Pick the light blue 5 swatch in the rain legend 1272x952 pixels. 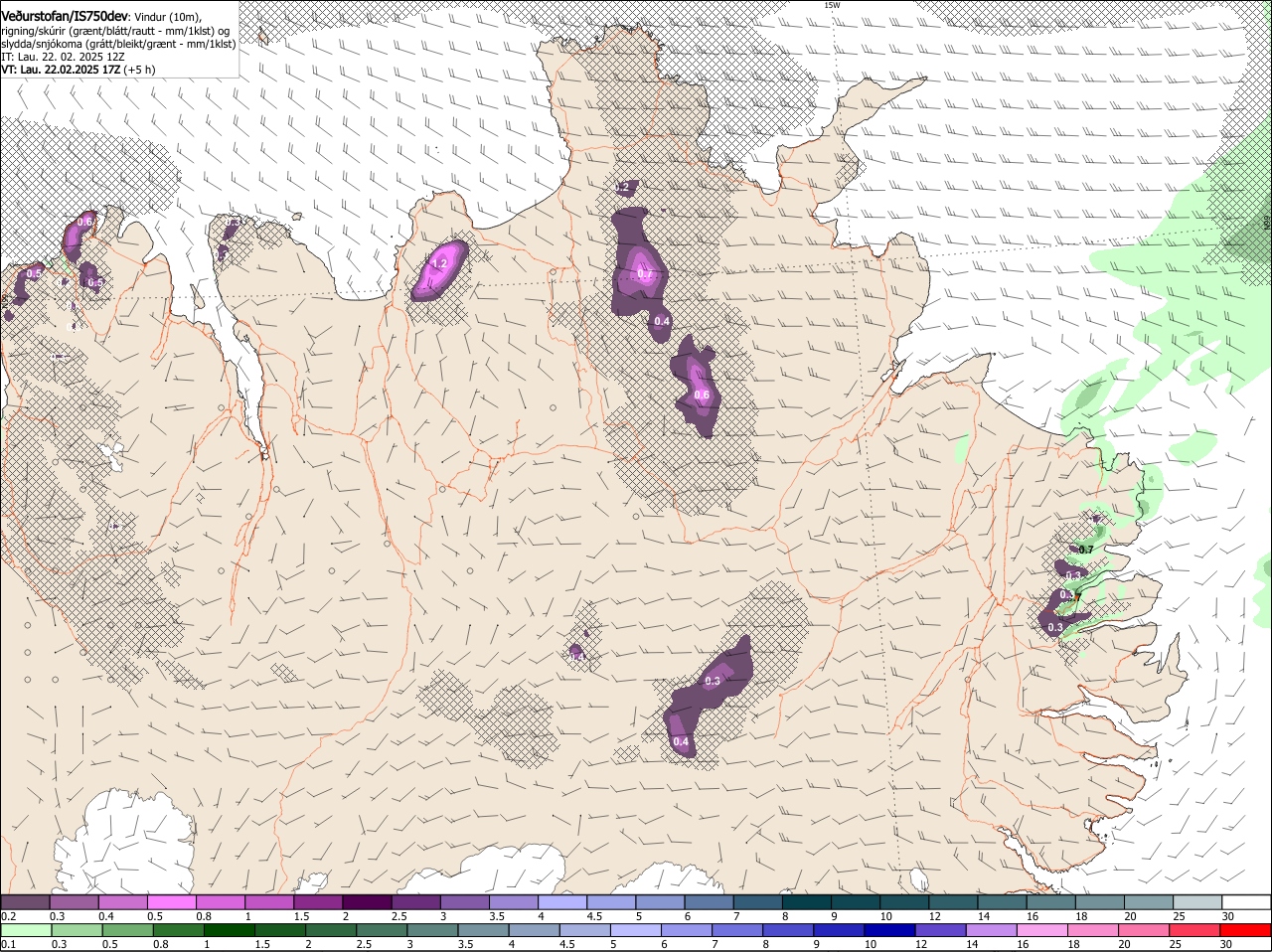(x=636, y=929)
